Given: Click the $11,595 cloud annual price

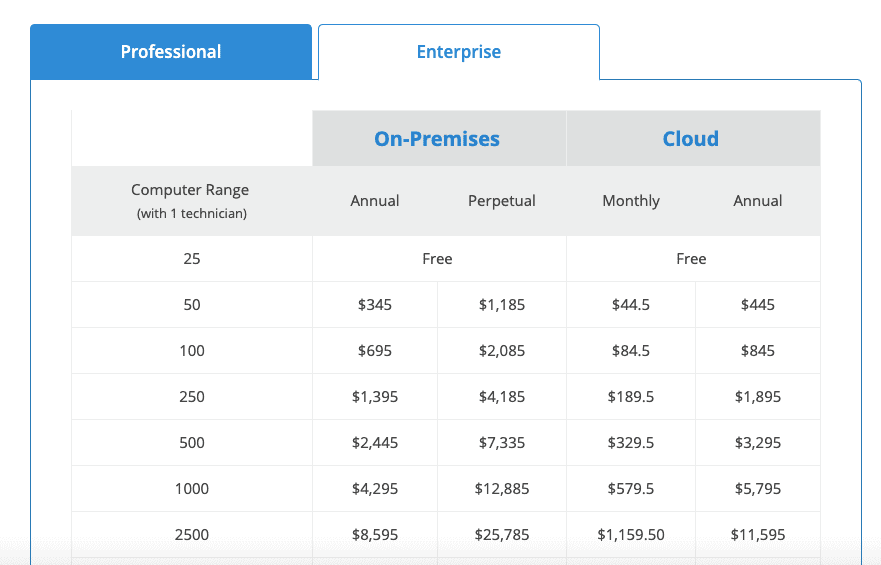Looking at the screenshot, I should [x=757, y=535].
